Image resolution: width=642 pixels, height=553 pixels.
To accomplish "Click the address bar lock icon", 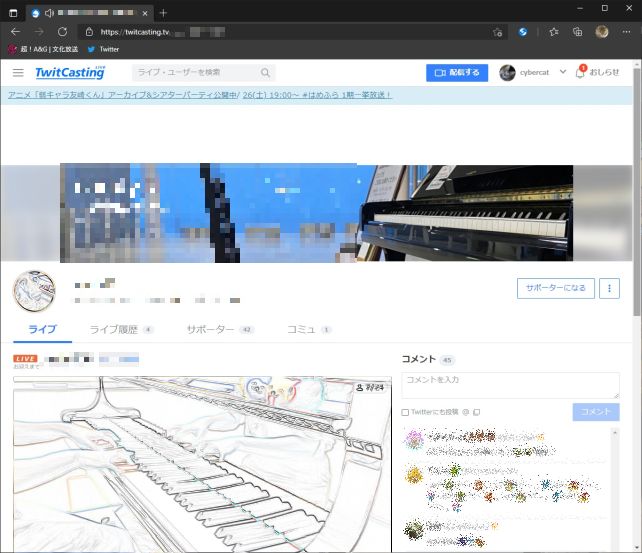I will [89, 32].
